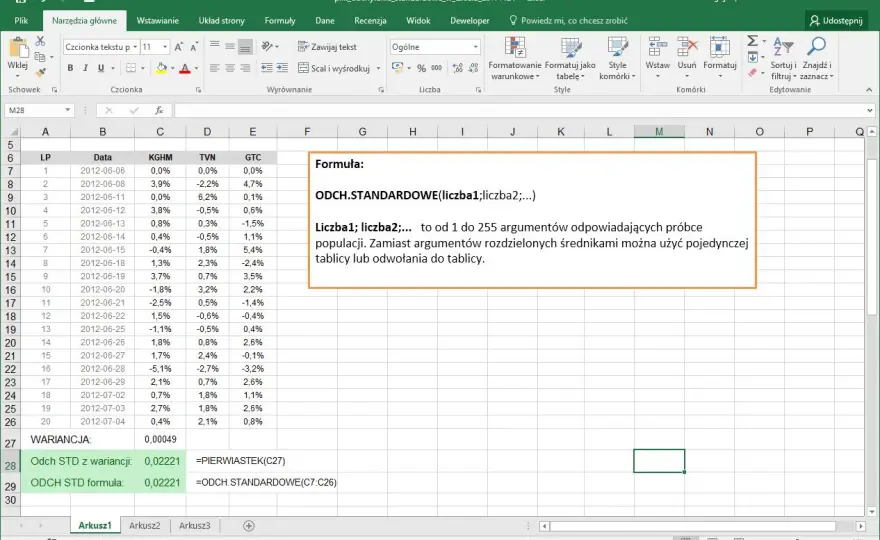Click the Udostępnij share button

[836, 20]
